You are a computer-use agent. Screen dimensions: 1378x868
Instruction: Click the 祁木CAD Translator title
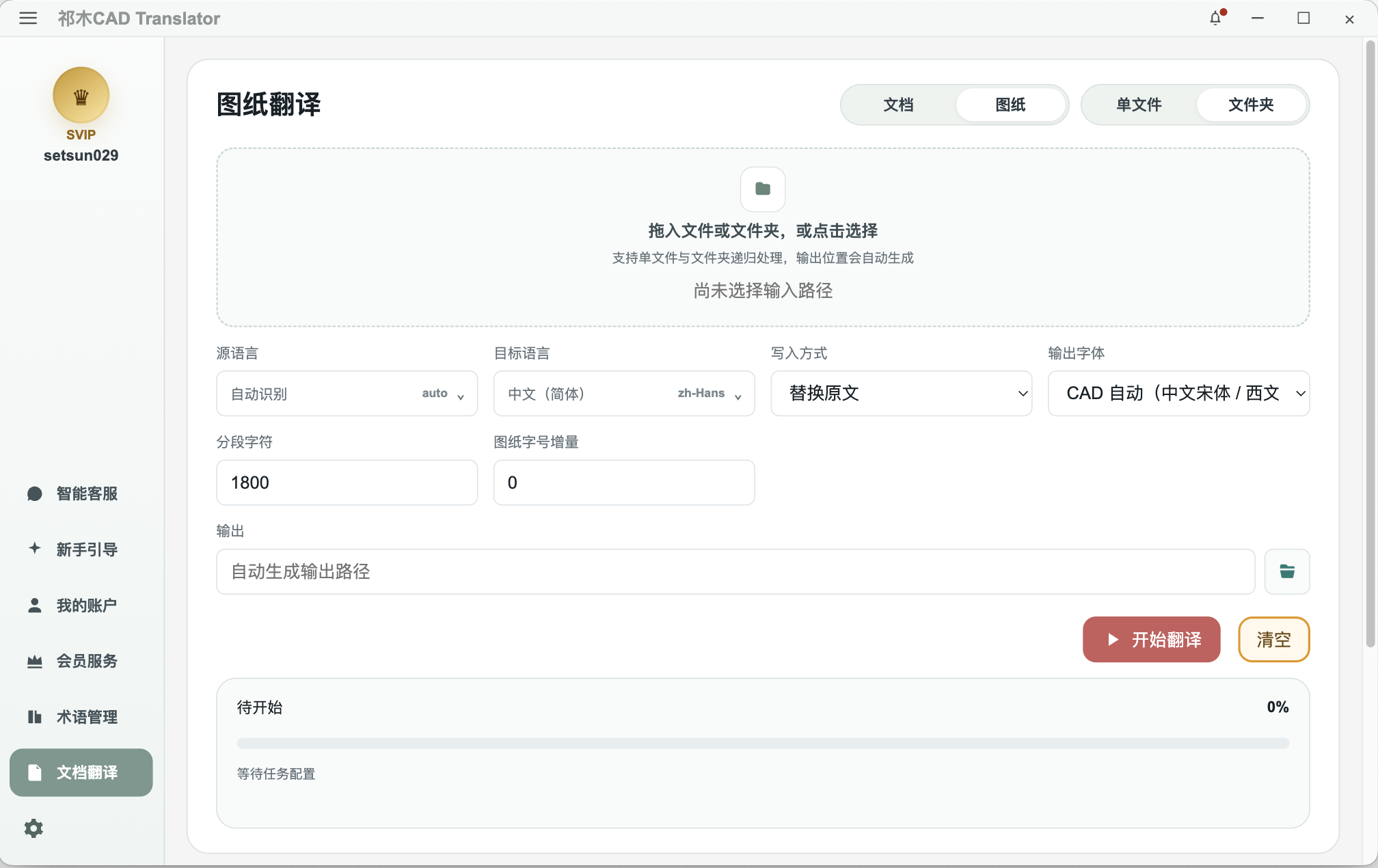[x=139, y=18]
